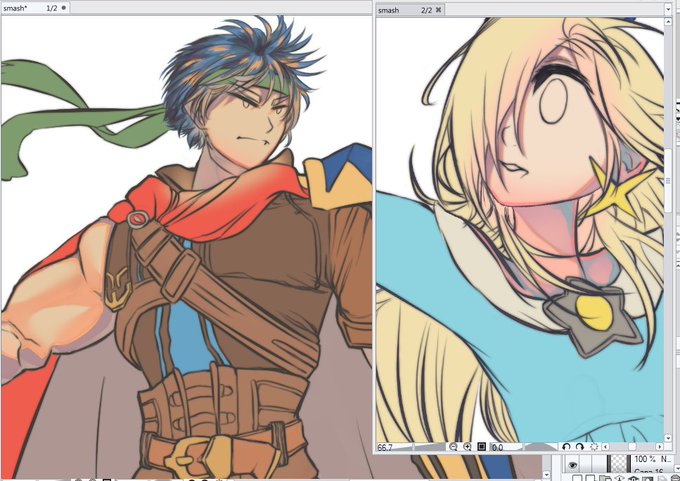Rotate canvas right icon
Image resolution: width=680 pixels, height=481 pixels.
click(580, 446)
